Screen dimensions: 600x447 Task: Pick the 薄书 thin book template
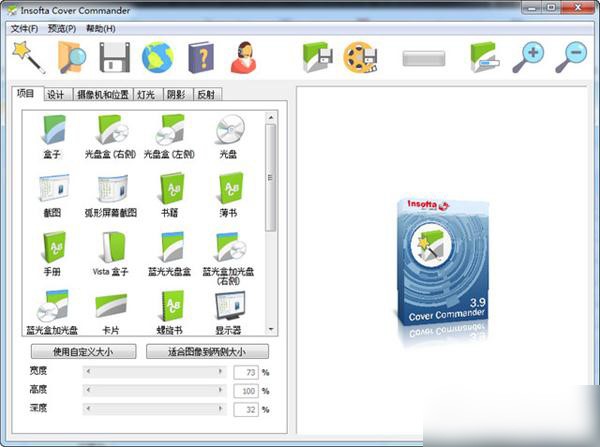[228, 196]
